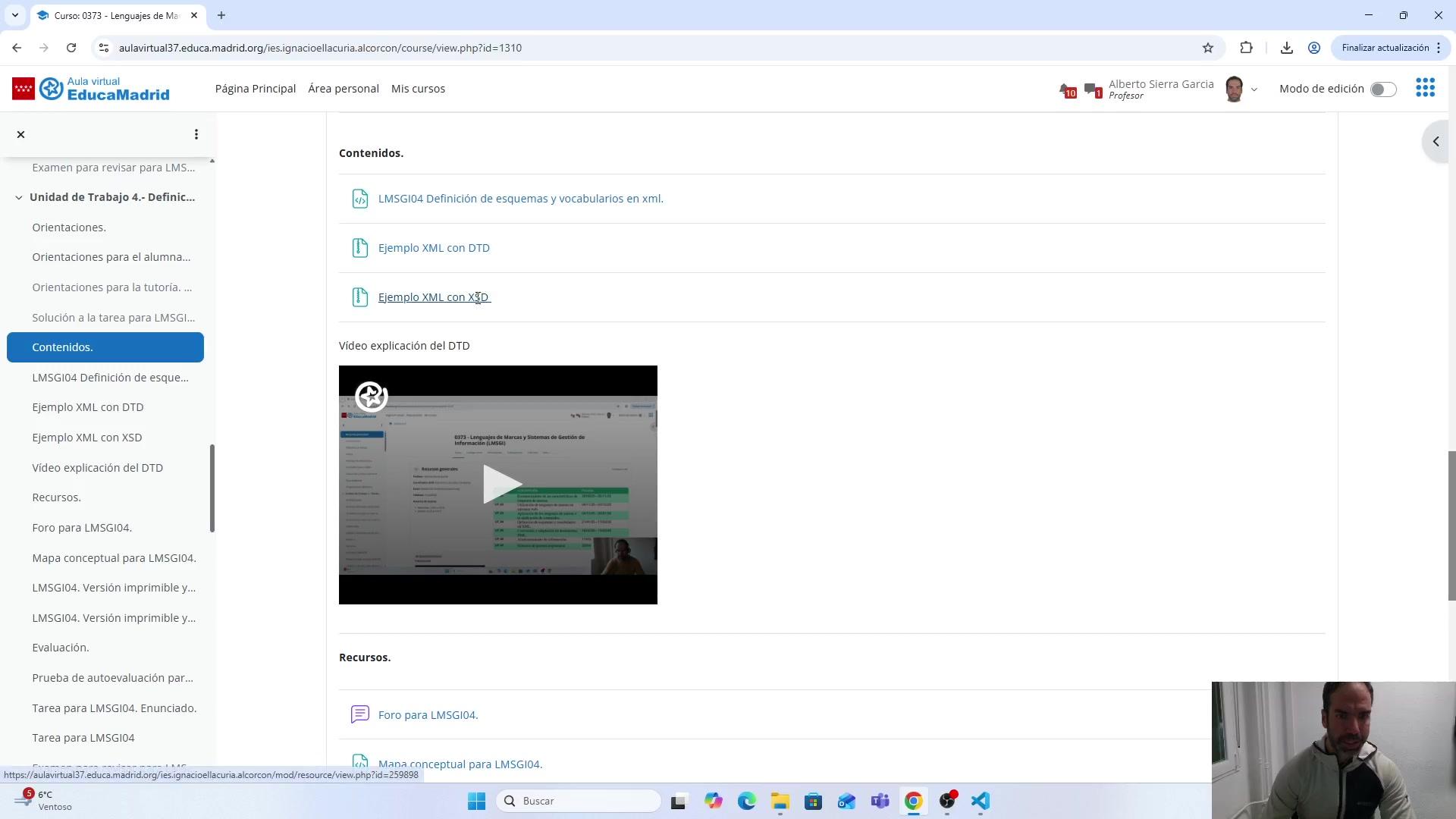
Task: Bookmark this page with the star icon
Action: pyautogui.click(x=1208, y=48)
